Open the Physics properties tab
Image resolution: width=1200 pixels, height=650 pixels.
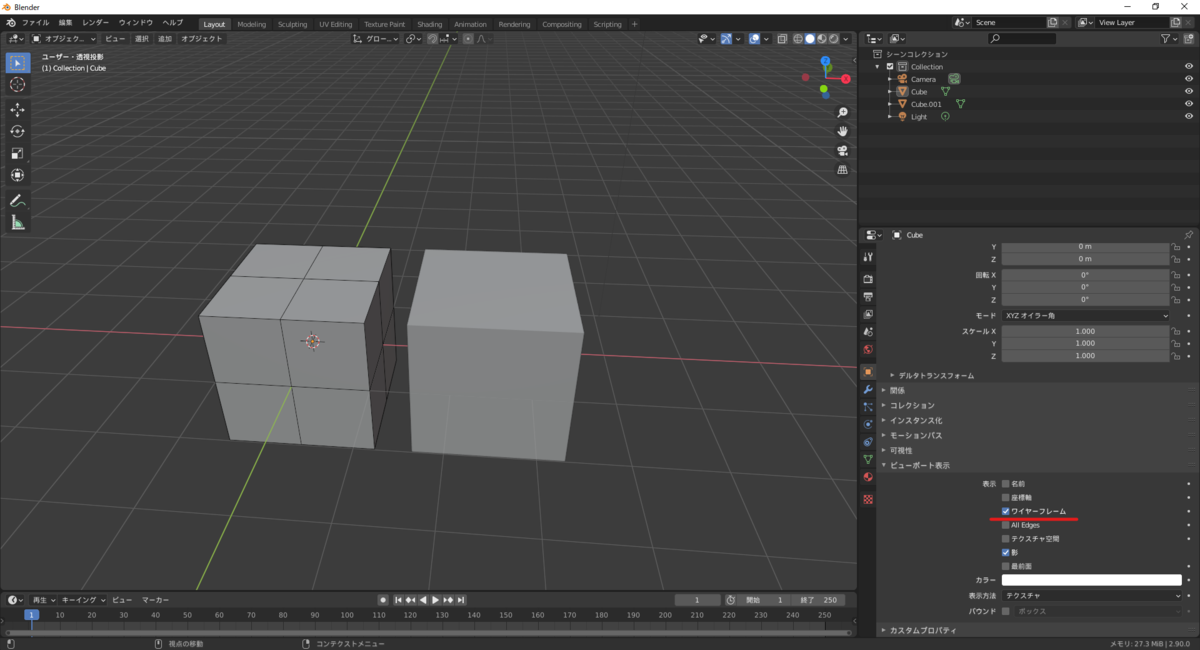pyautogui.click(x=868, y=424)
